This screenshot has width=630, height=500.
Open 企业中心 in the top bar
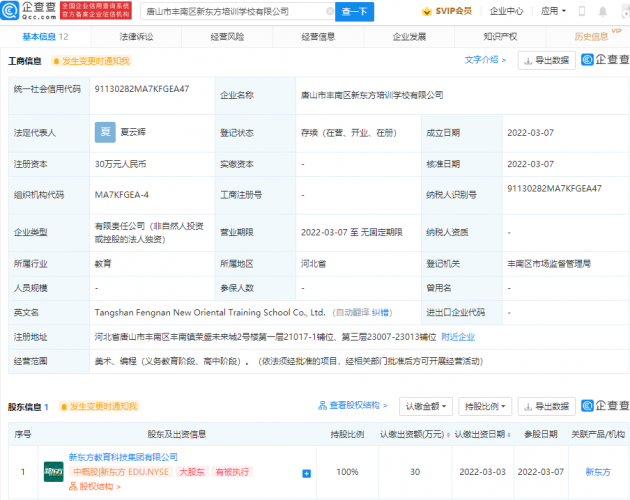(506, 11)
